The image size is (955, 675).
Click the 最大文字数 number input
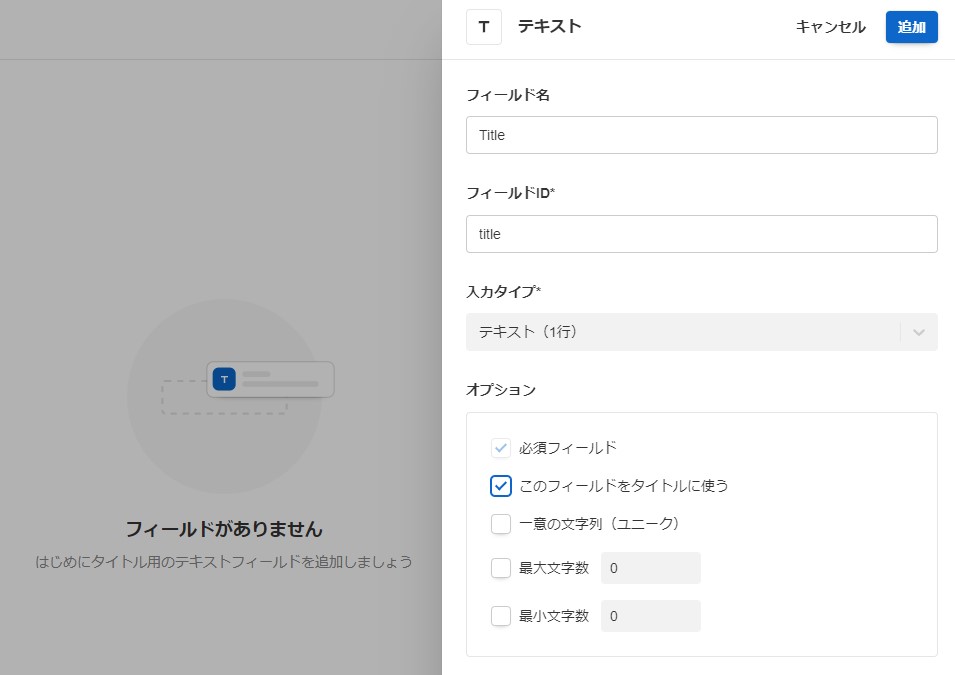[x=650, y=568]
